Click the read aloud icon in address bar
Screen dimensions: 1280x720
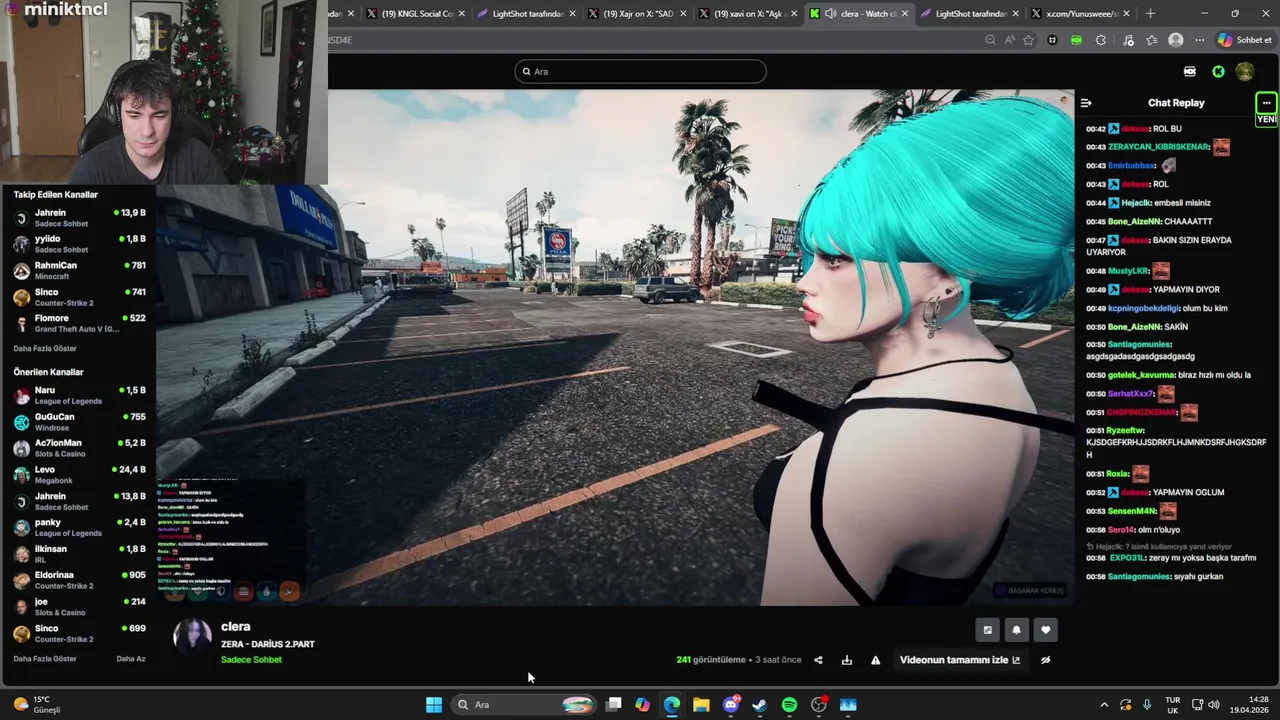(x=1009, y=40)
